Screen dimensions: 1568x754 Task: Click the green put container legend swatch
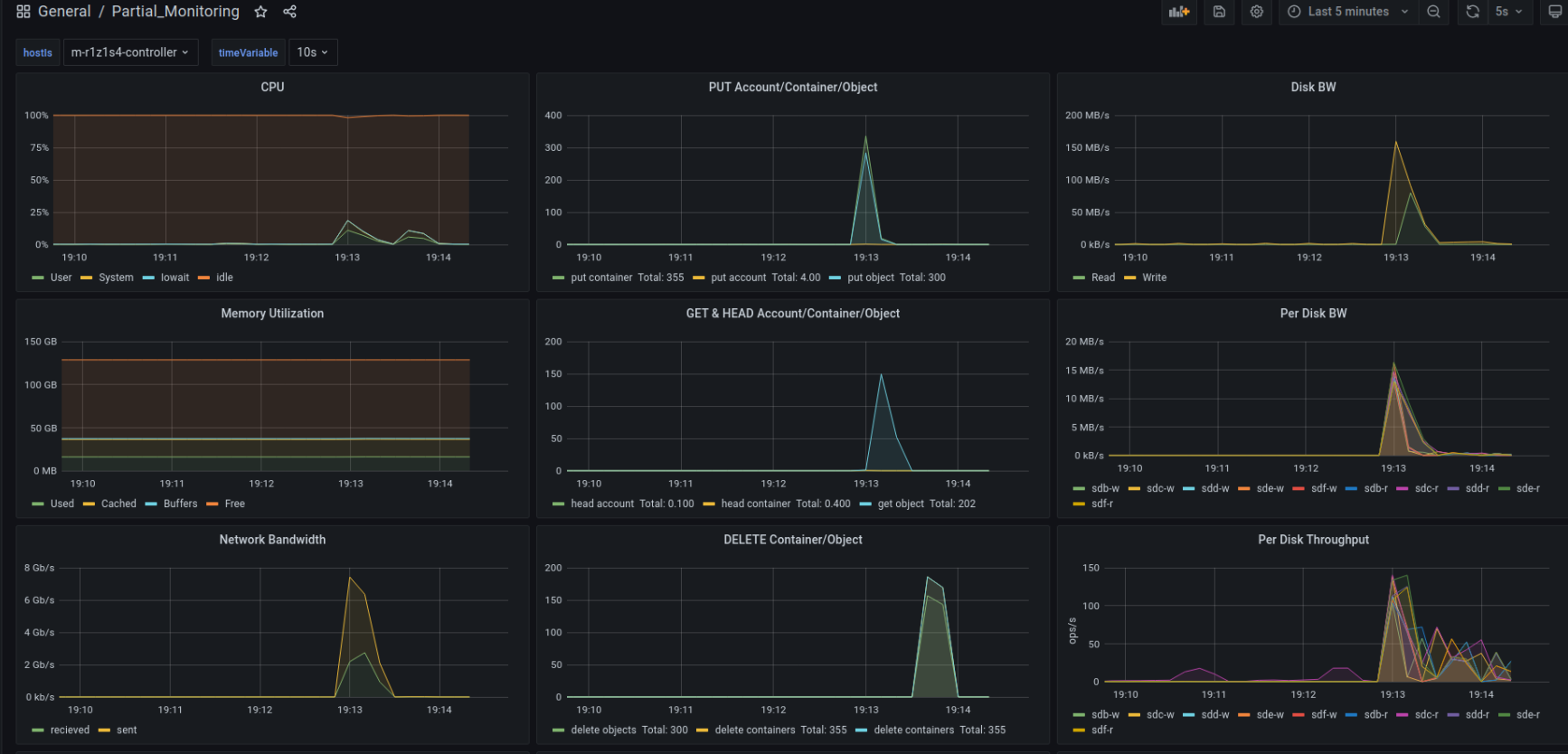[x=558, y=278]
